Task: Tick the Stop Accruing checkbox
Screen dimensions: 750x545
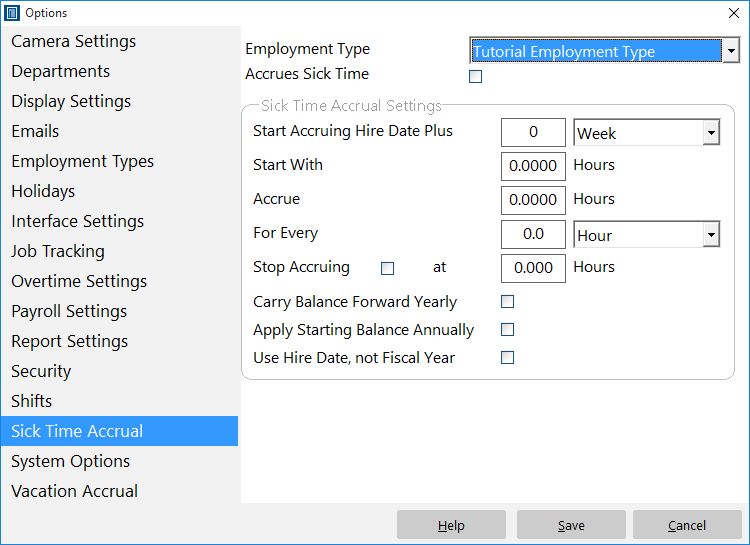Action: tap(387, 268)
